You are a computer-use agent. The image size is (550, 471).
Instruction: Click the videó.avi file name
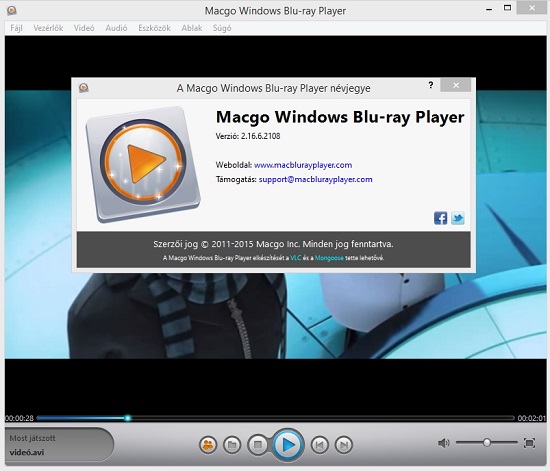point(27,452)
